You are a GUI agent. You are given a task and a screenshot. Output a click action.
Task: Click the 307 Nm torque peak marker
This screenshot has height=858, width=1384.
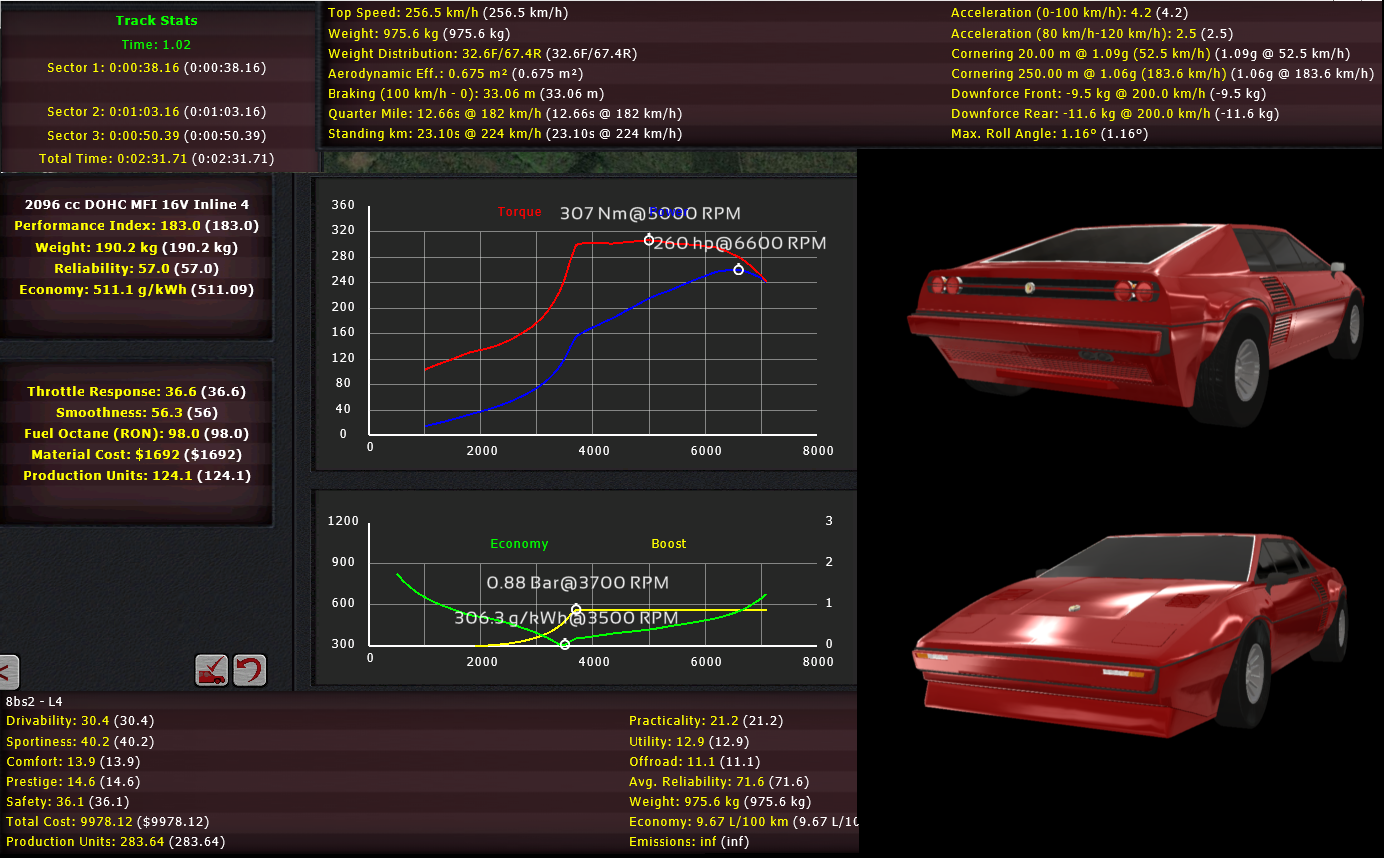pyautogui.click(x=649, y=240)
